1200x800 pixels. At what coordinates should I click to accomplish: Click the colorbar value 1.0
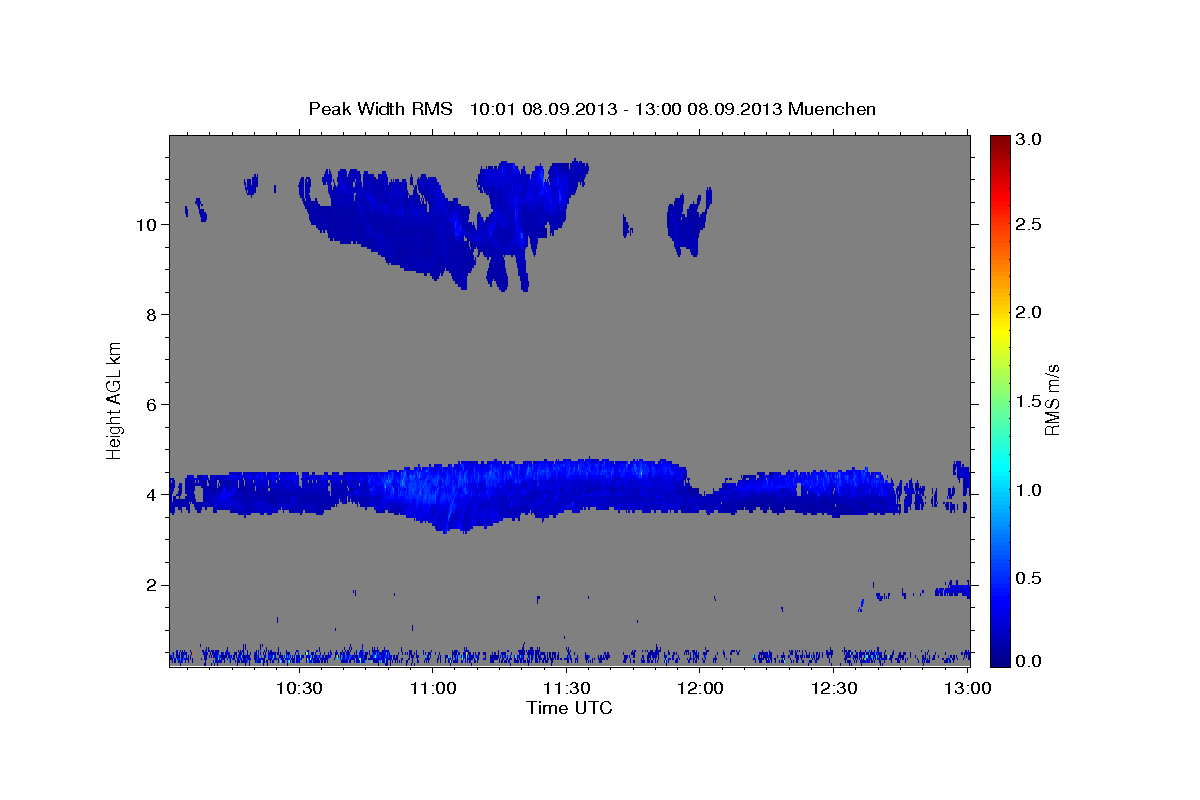click(1029, 490)
